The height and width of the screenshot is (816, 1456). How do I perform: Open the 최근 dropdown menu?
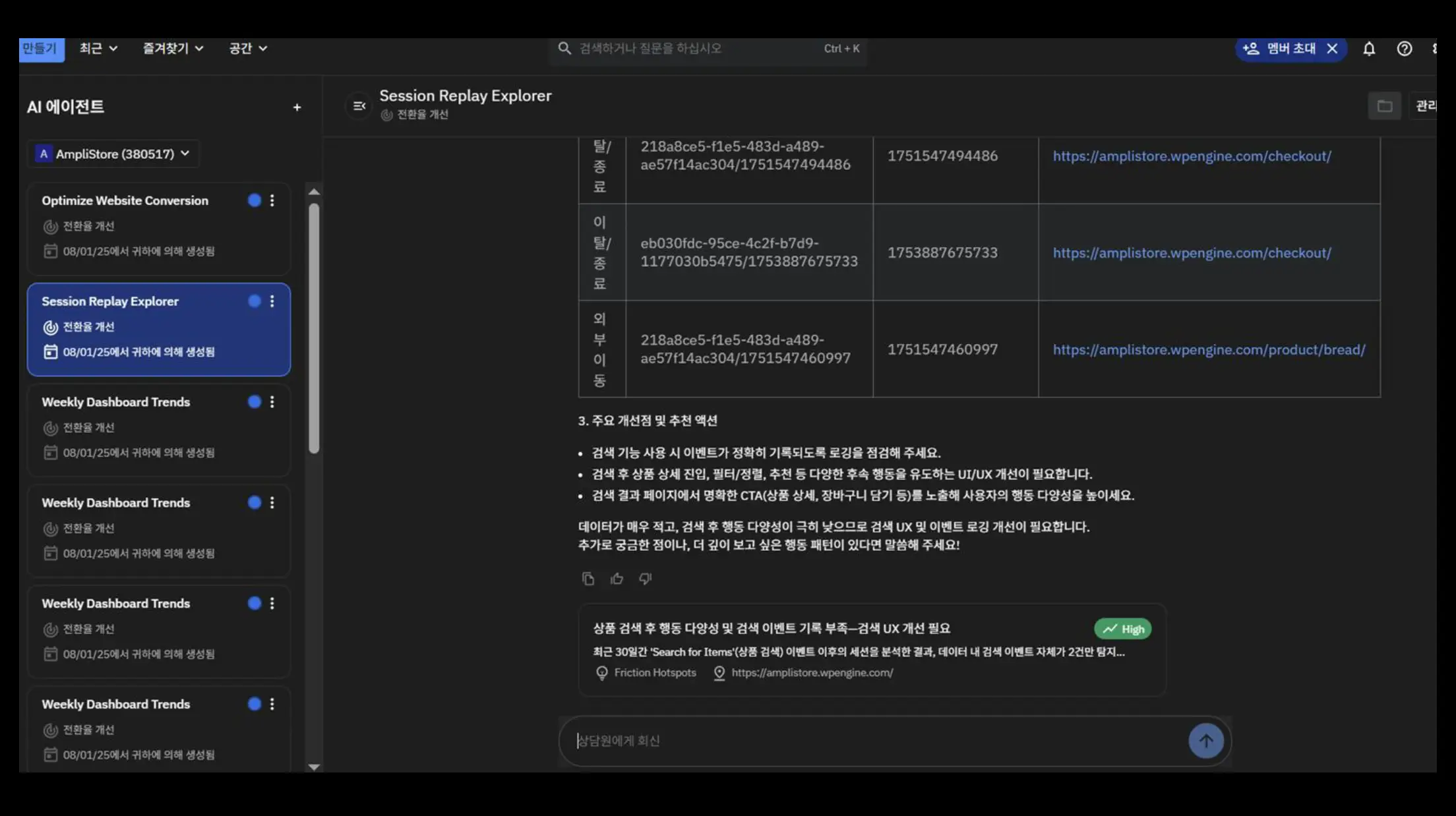(98, 48)
